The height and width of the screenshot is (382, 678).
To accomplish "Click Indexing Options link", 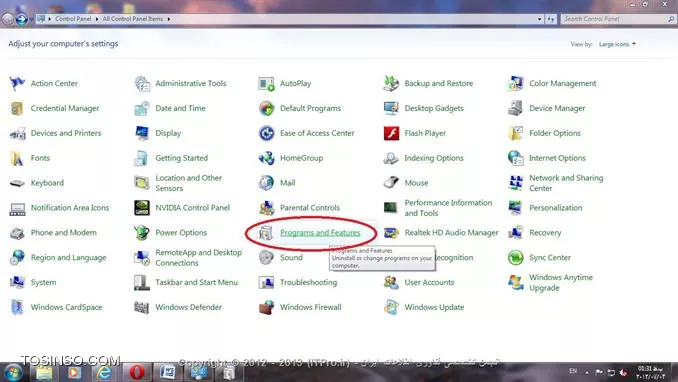I will click(x=434, y=158).
